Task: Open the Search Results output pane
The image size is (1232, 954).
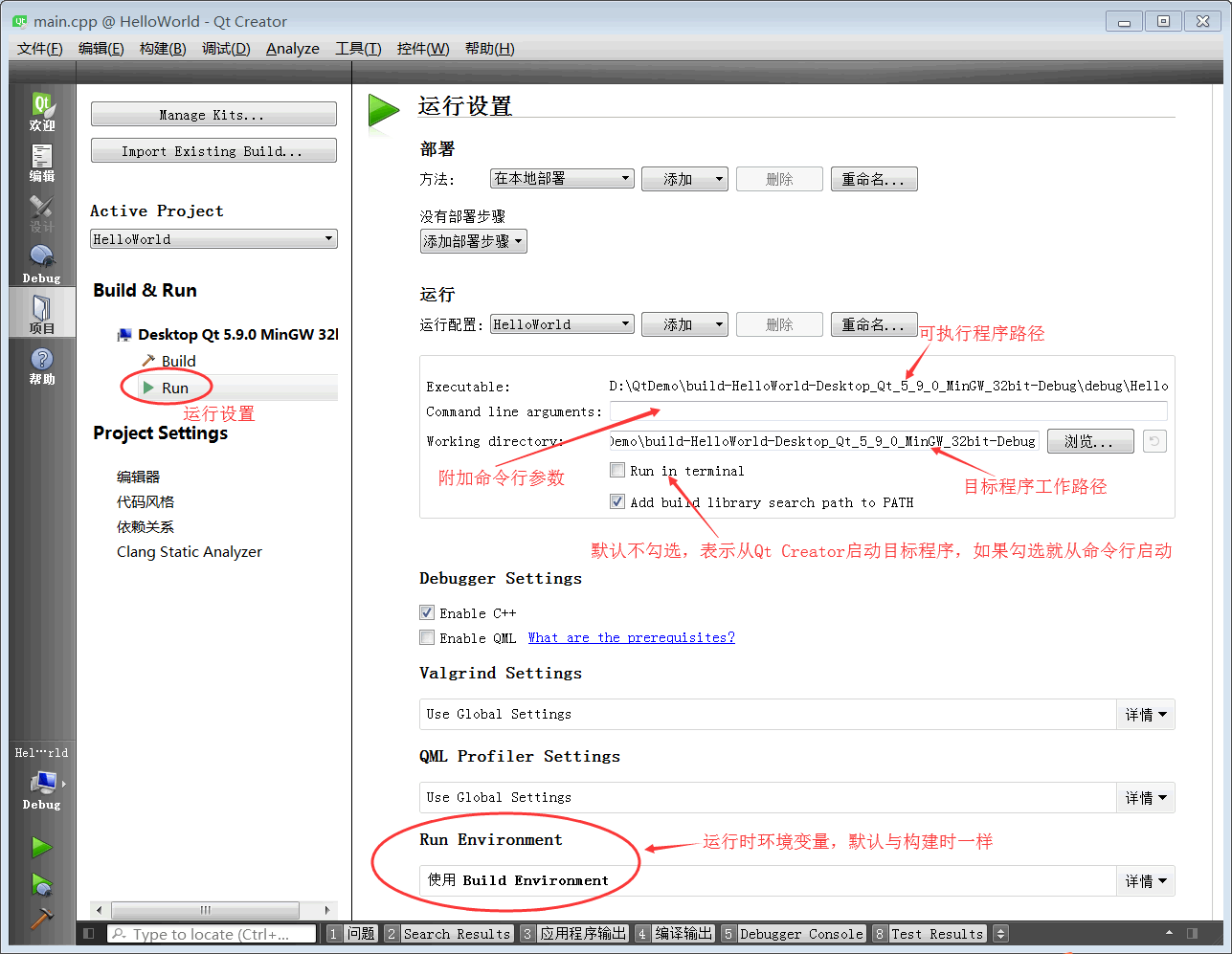Action: [448, 934]
